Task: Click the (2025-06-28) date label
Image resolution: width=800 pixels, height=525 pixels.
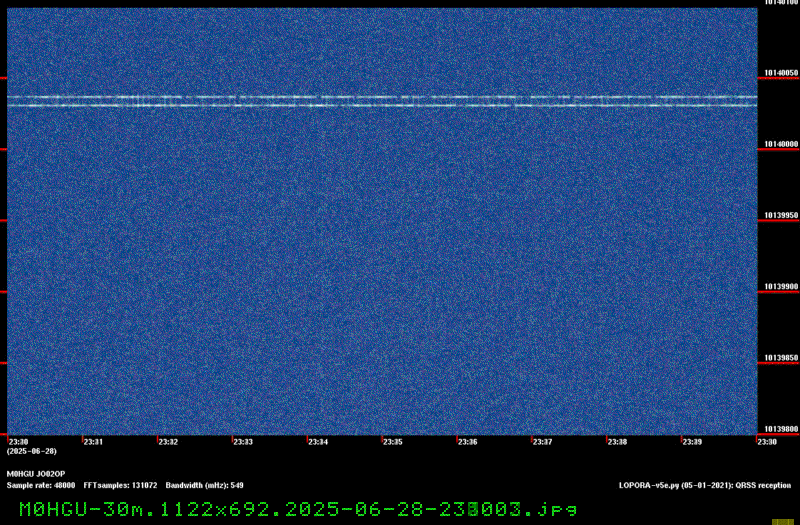Action: coord(32,452)
